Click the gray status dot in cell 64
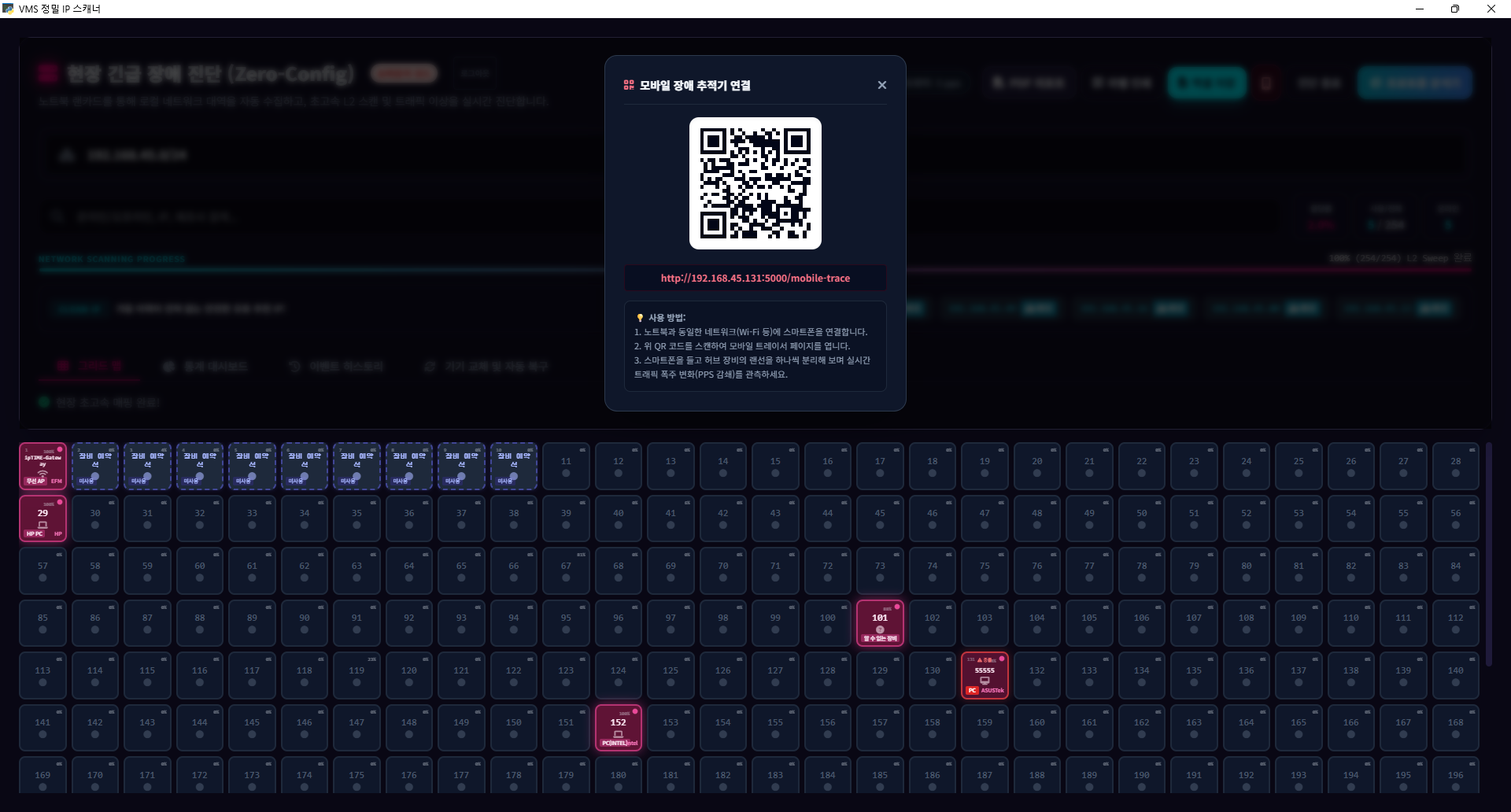Viewport: 1511px width, 812px height. click(409, 578)
